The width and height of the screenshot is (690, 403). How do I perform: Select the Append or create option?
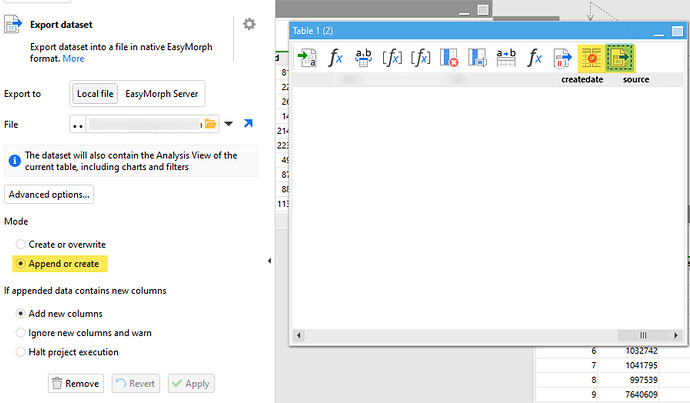(x=21, y=264)
